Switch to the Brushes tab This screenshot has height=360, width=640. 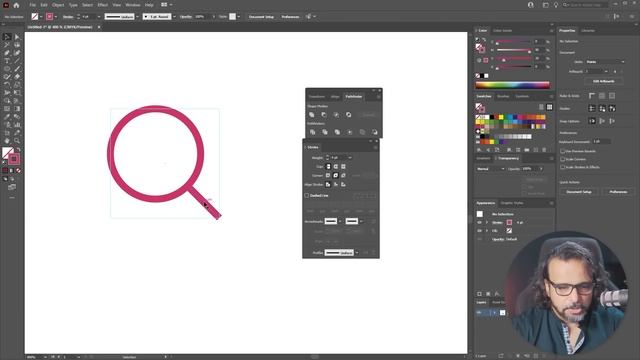[x=503, y=96]
